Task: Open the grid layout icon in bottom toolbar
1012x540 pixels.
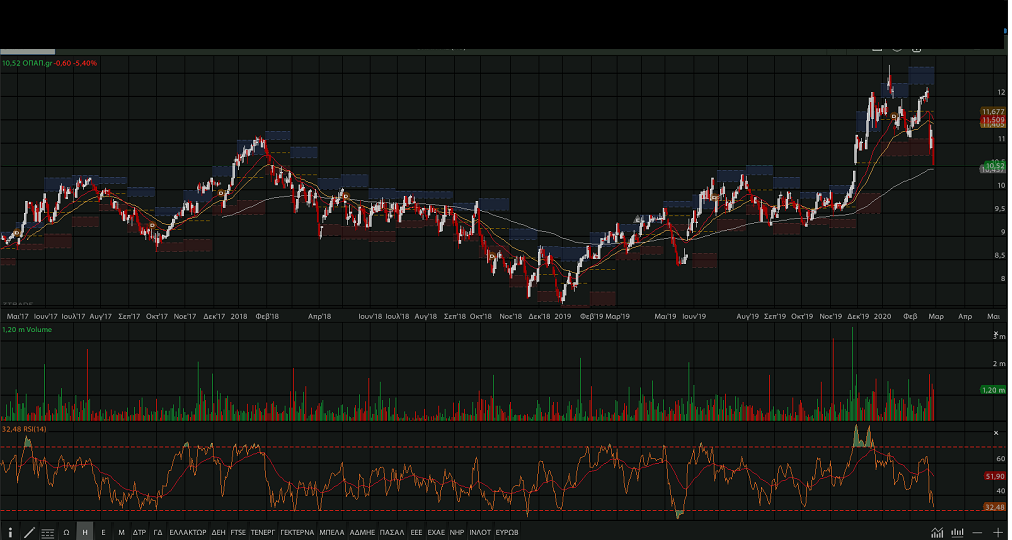Action: (x=47, y=533)
